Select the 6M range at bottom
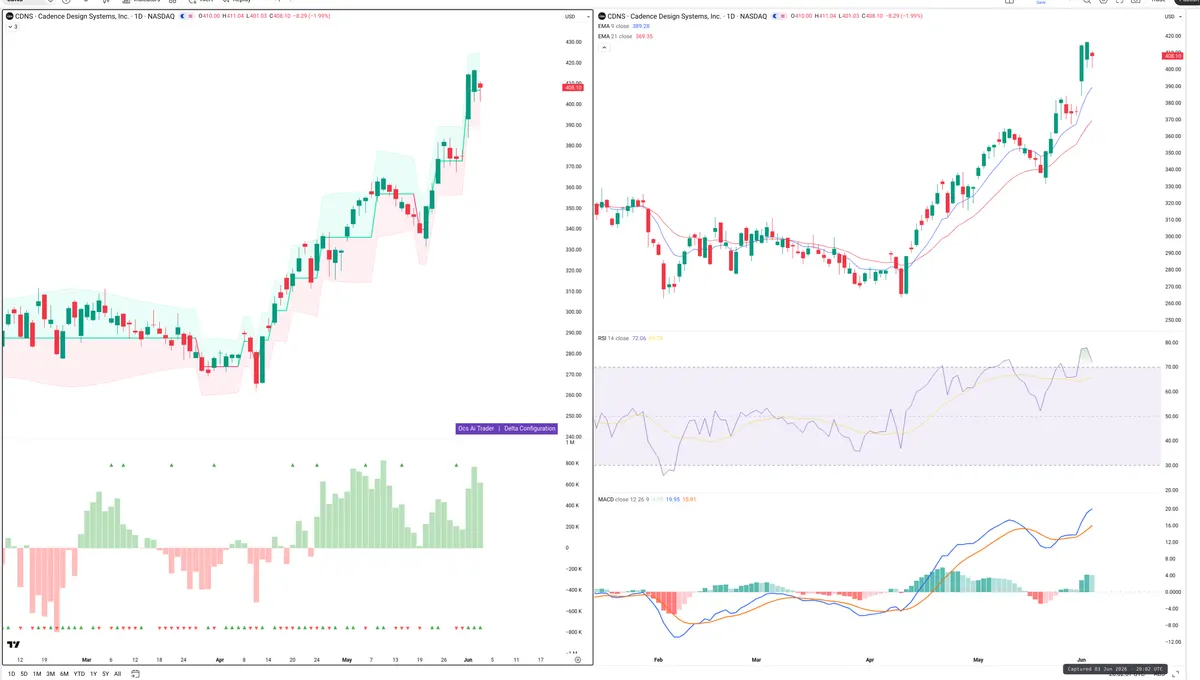The image size is (1200, 680). click(x=64, y=674)
